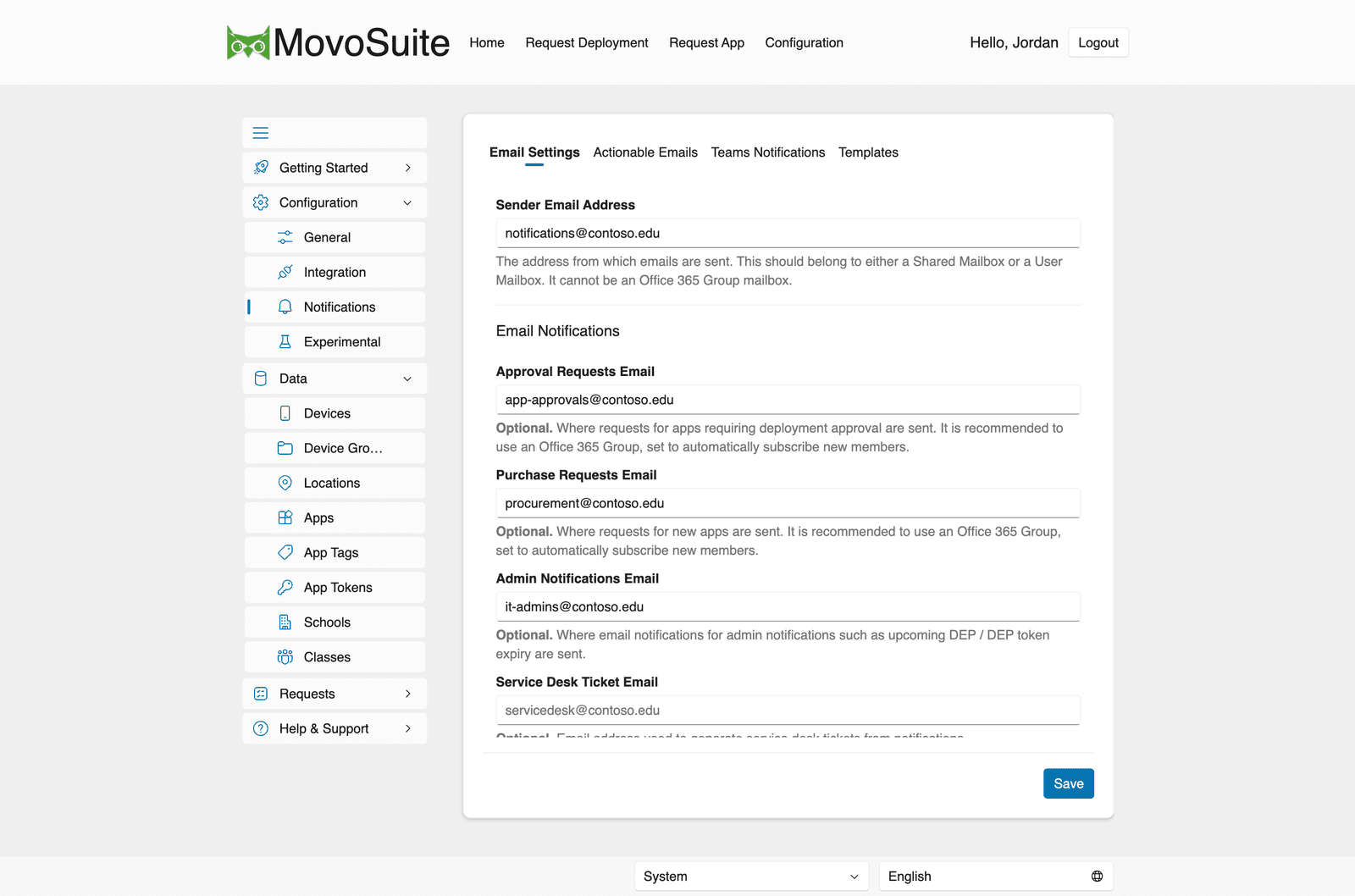
Task: Save the email settings
Action: (1069, 783)
